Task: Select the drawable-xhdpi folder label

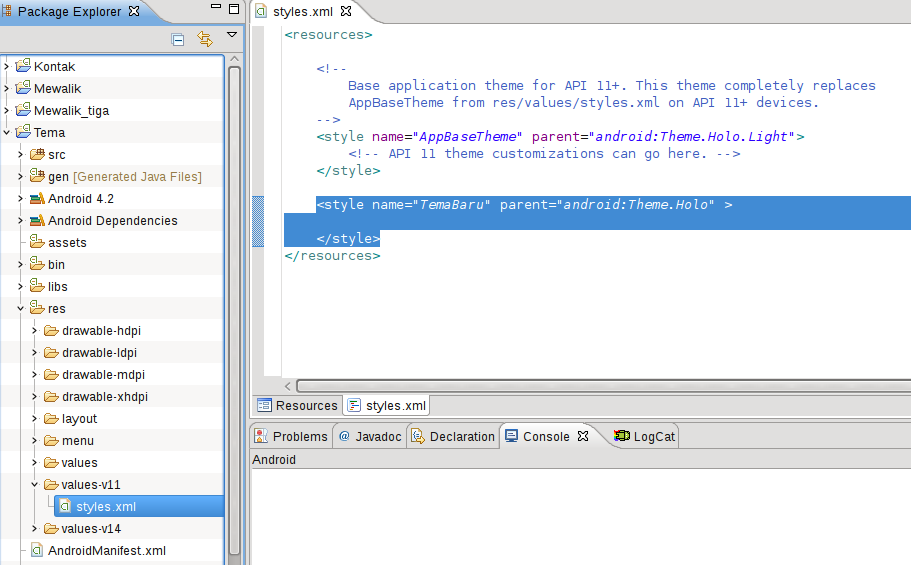Action: pos(105,397)
